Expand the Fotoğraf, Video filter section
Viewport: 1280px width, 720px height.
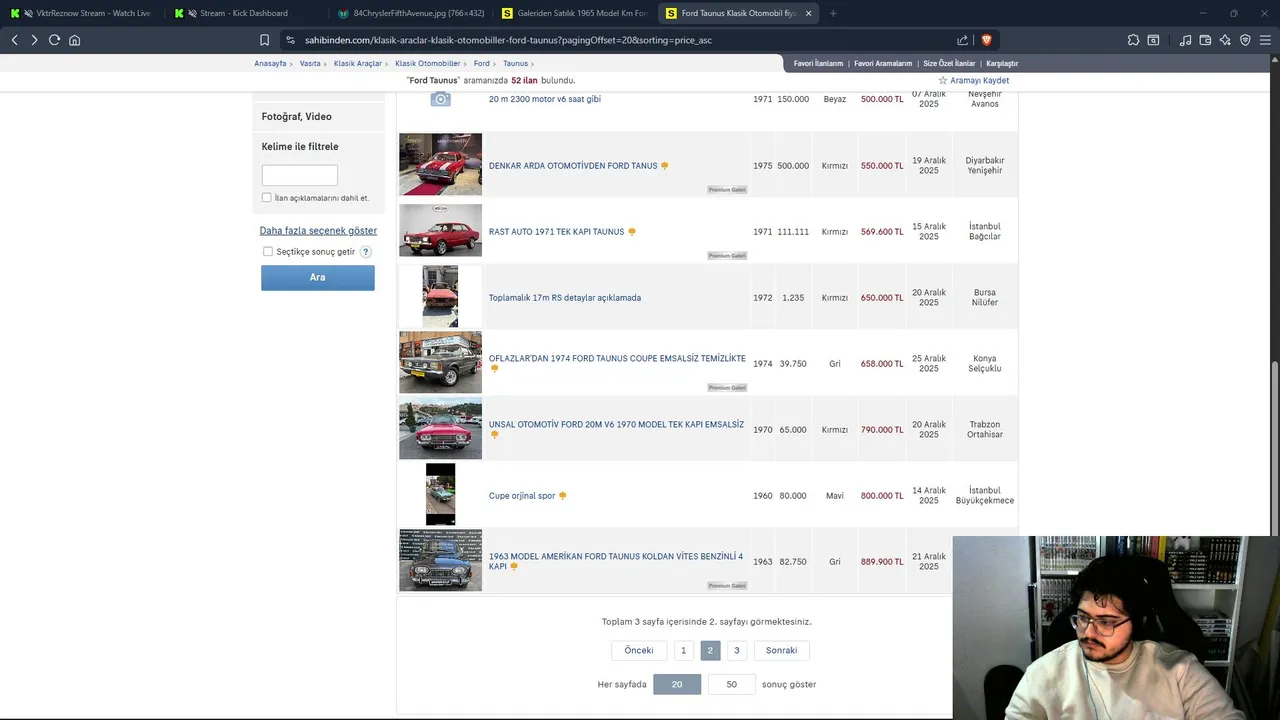pos(319,117)
